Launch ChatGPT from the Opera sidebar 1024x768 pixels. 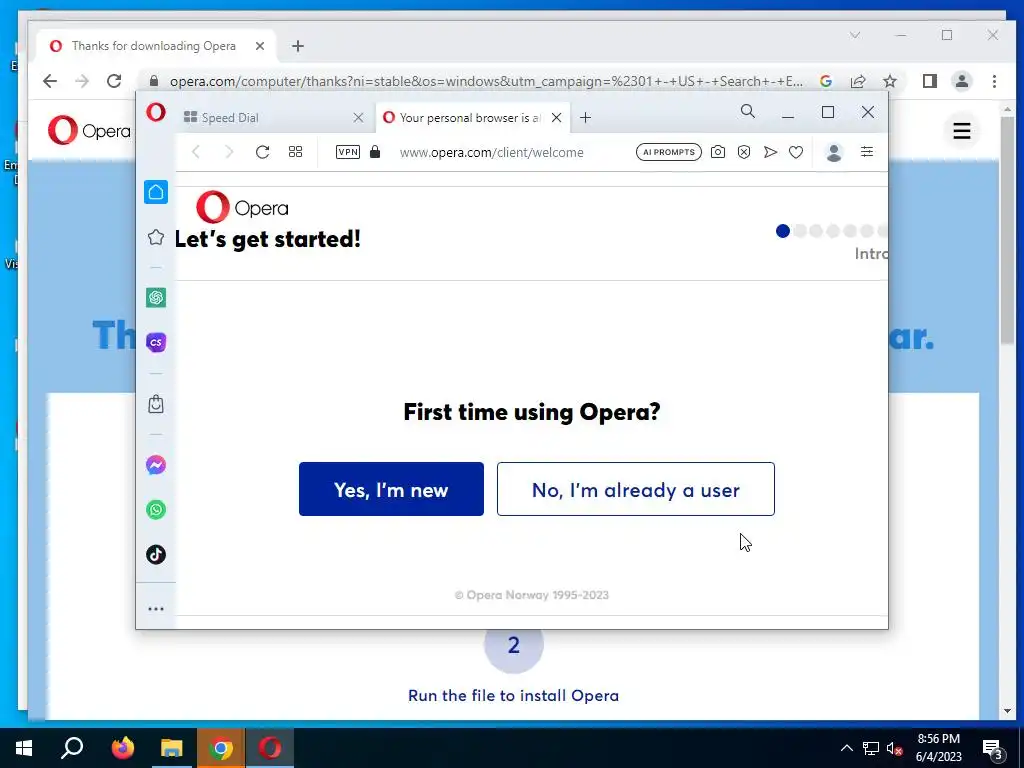point(155,298)
